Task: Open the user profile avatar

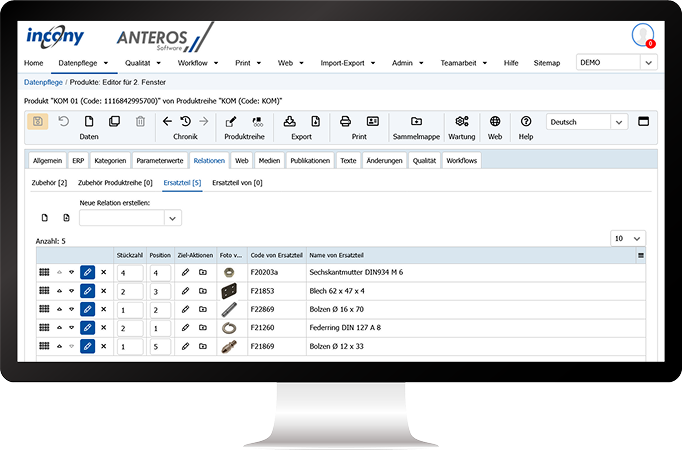Action: pyautogui.click(x=643, y=35)
